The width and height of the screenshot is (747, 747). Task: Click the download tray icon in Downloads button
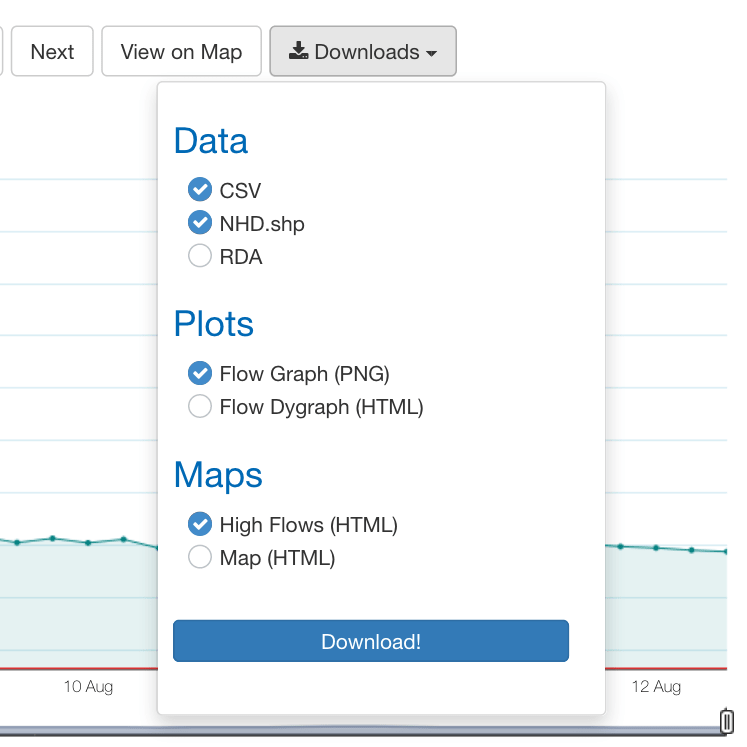(298, 51)
